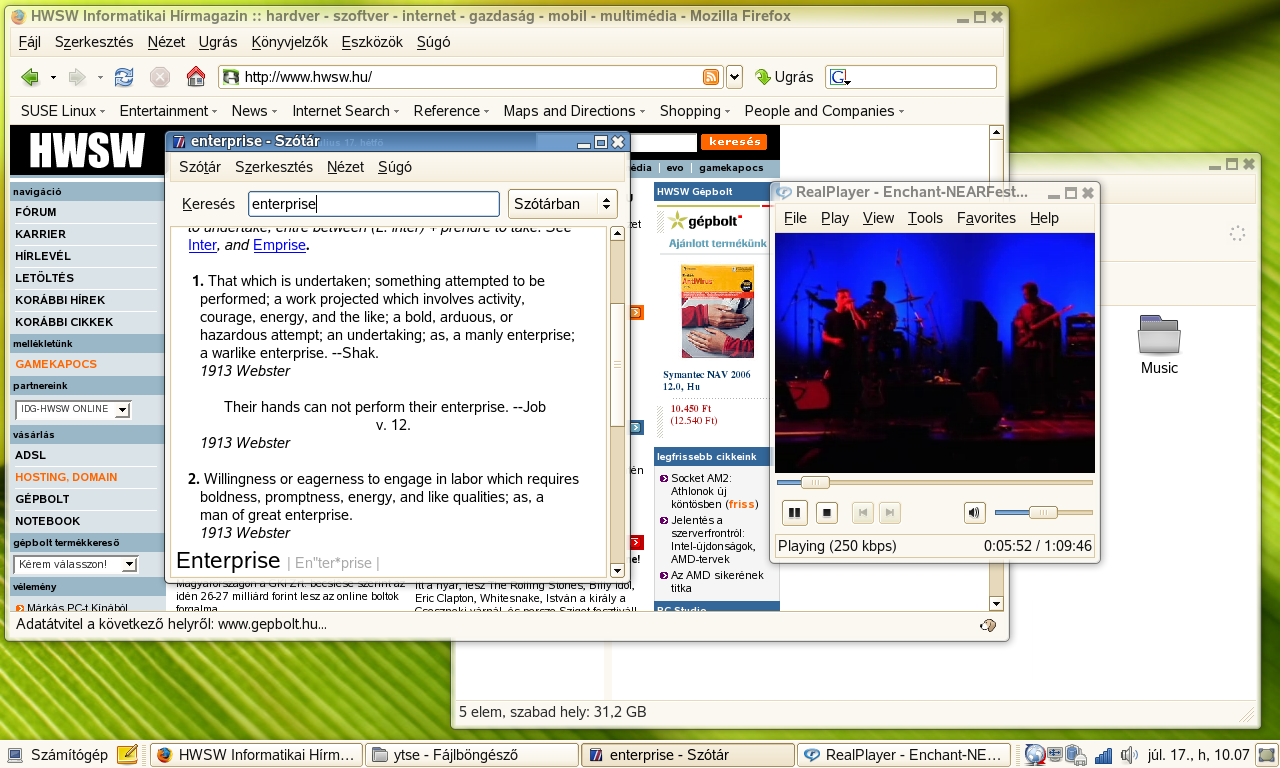Open Socket AM2 article link

coord(712,491)
